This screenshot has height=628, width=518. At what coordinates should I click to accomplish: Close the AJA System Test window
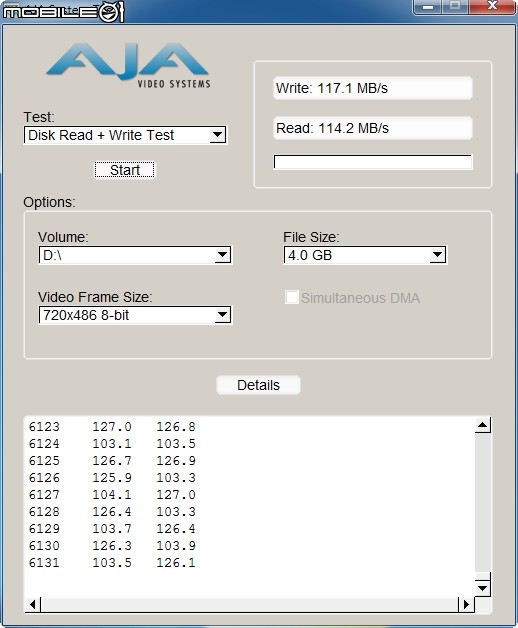click(x=492, y=7)
